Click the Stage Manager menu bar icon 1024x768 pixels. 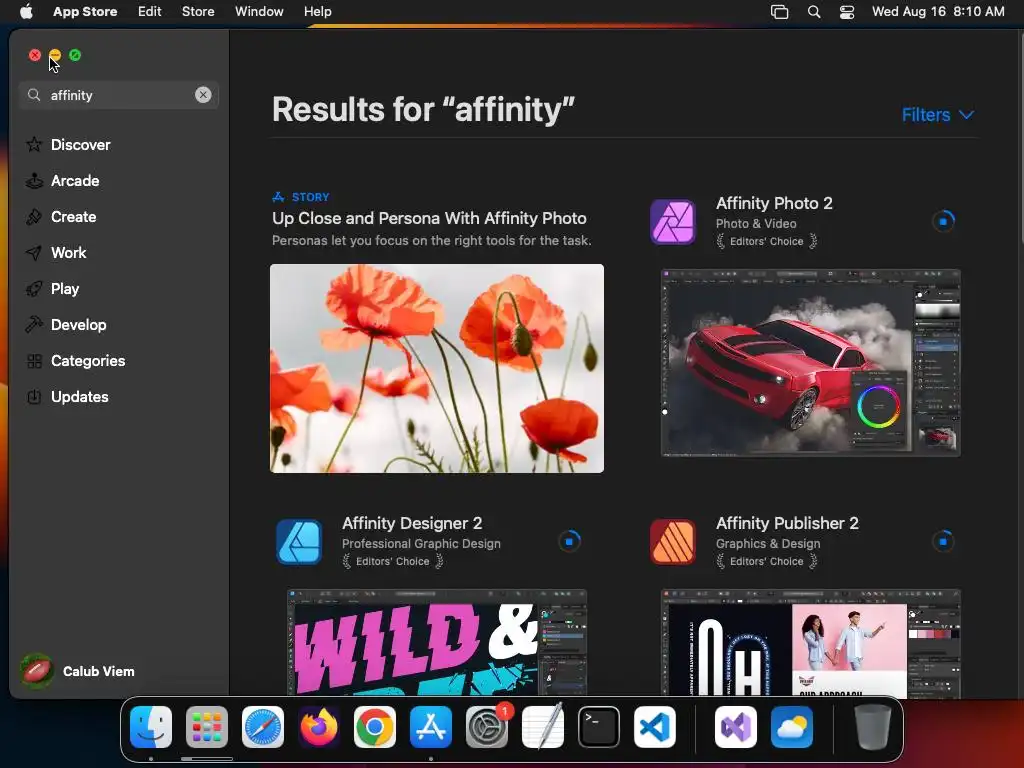[780, 12]
